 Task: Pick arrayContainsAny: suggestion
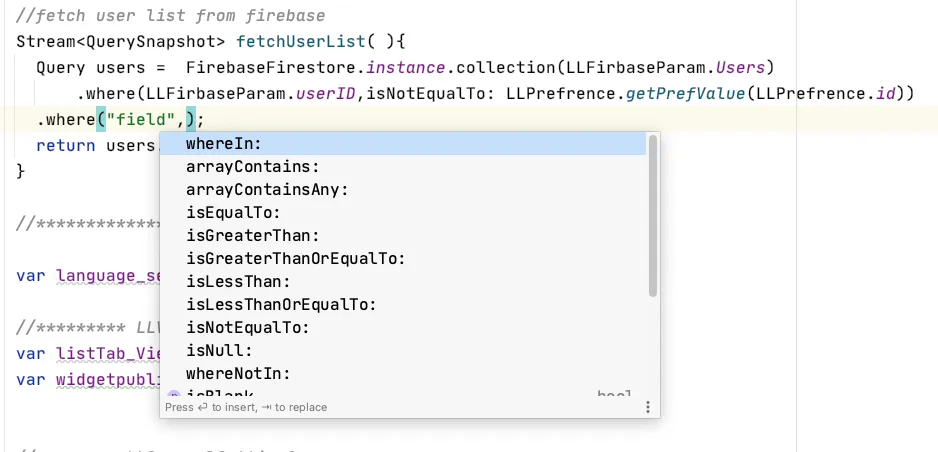click(403, 190)
